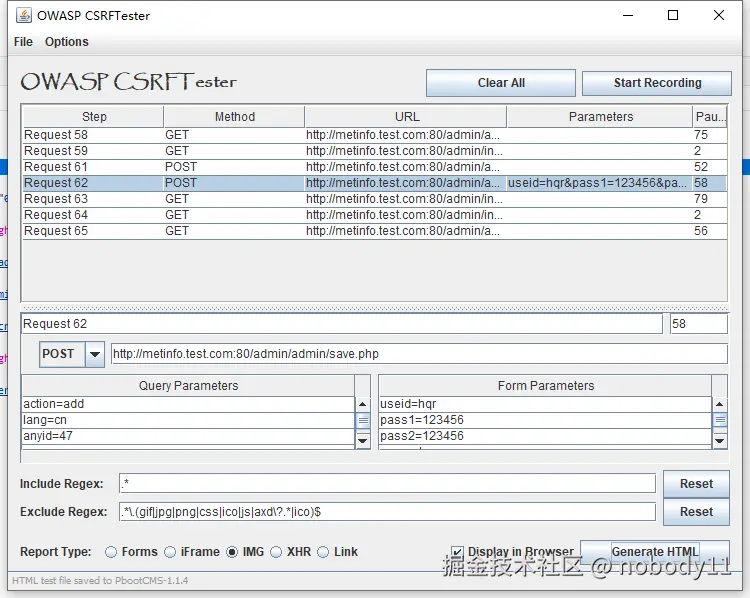750x598 pixels.
Task: Sort the table by the Method column header
Action: 234,117
